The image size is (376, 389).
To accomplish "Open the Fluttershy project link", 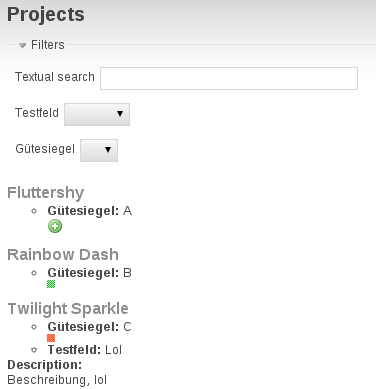I will tap(46, 193).
